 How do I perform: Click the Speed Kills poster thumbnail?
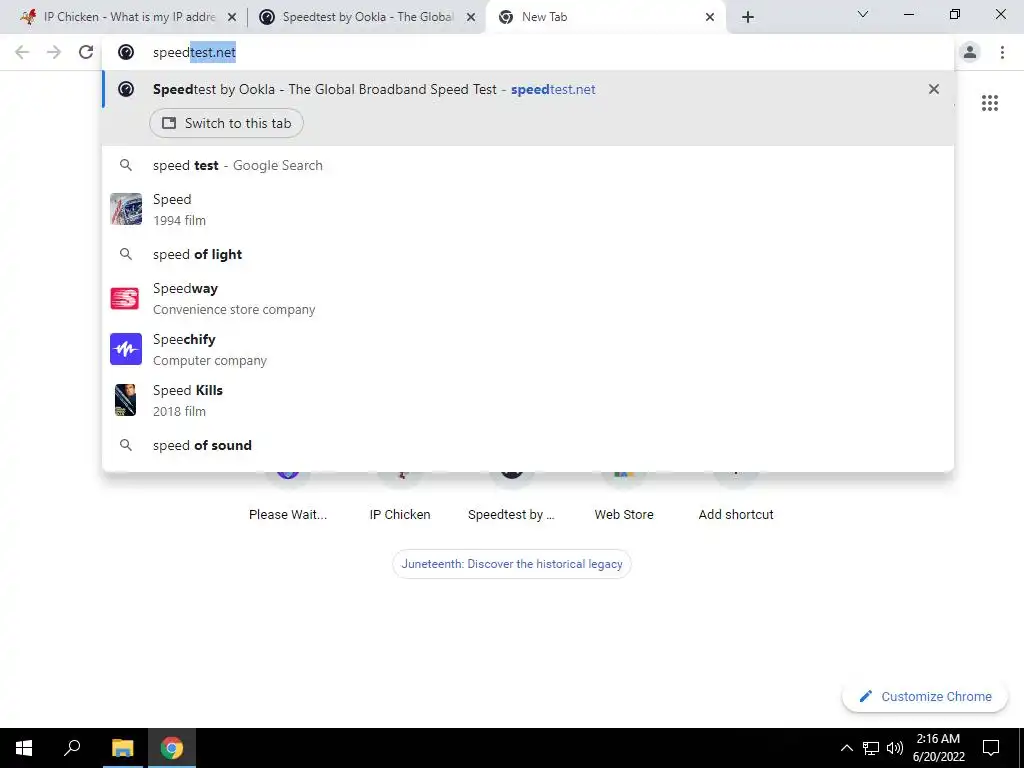[x=125, y=400]
